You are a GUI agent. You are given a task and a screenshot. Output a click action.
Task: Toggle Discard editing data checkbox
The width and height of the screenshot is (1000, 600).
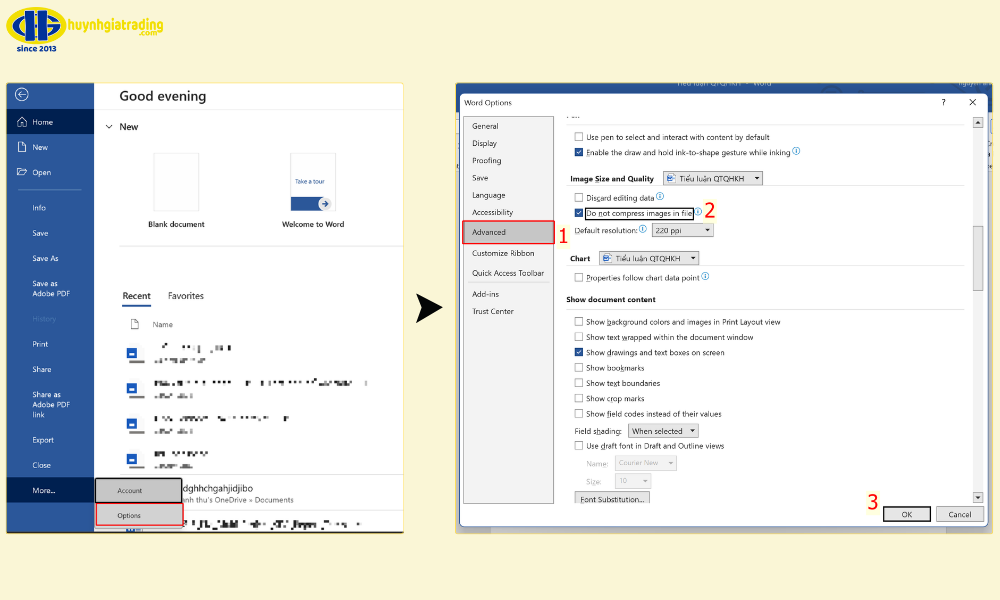[x=578, y=198]
